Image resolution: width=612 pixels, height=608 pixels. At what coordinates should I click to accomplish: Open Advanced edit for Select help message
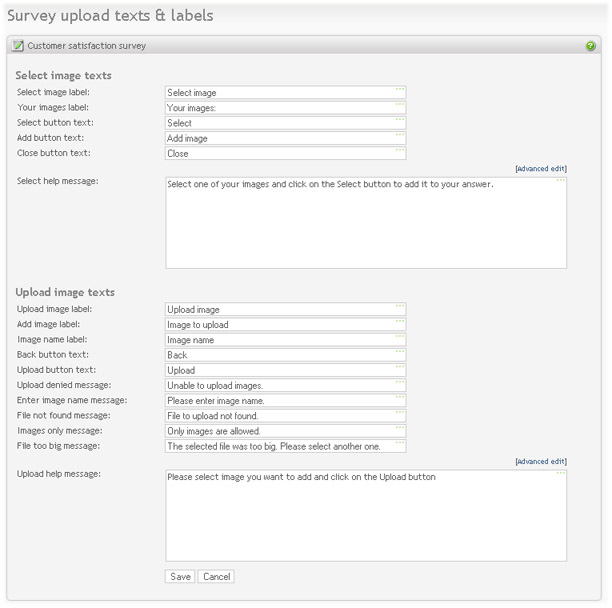tap(541, 169)
